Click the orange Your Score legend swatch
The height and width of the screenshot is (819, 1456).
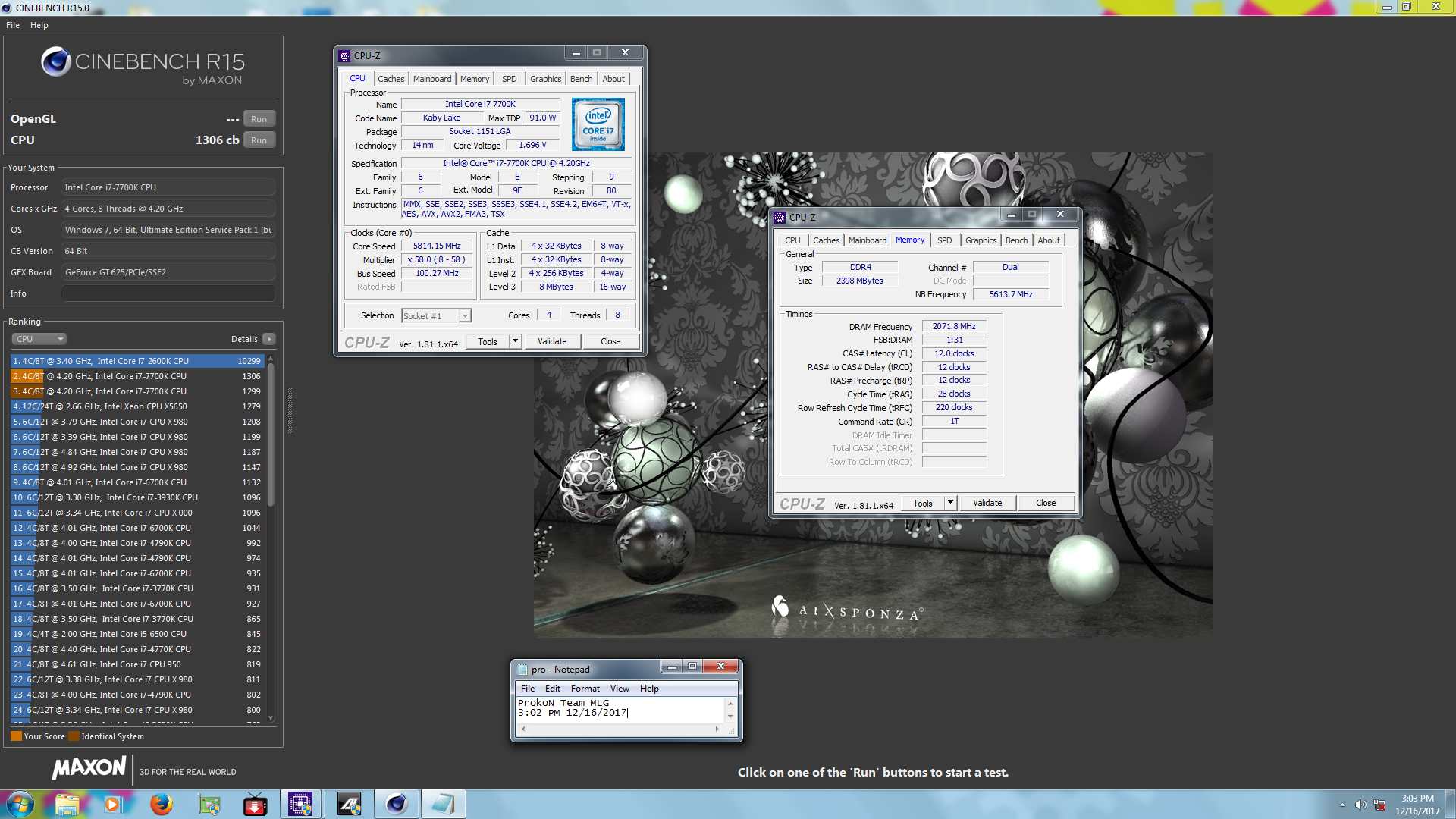16,736
